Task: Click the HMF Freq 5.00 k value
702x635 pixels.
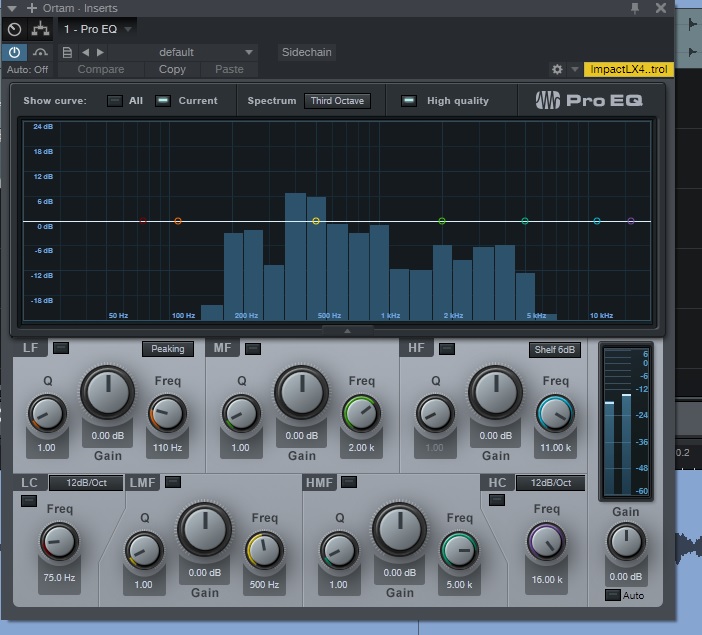Action: [x=459, y=584]
